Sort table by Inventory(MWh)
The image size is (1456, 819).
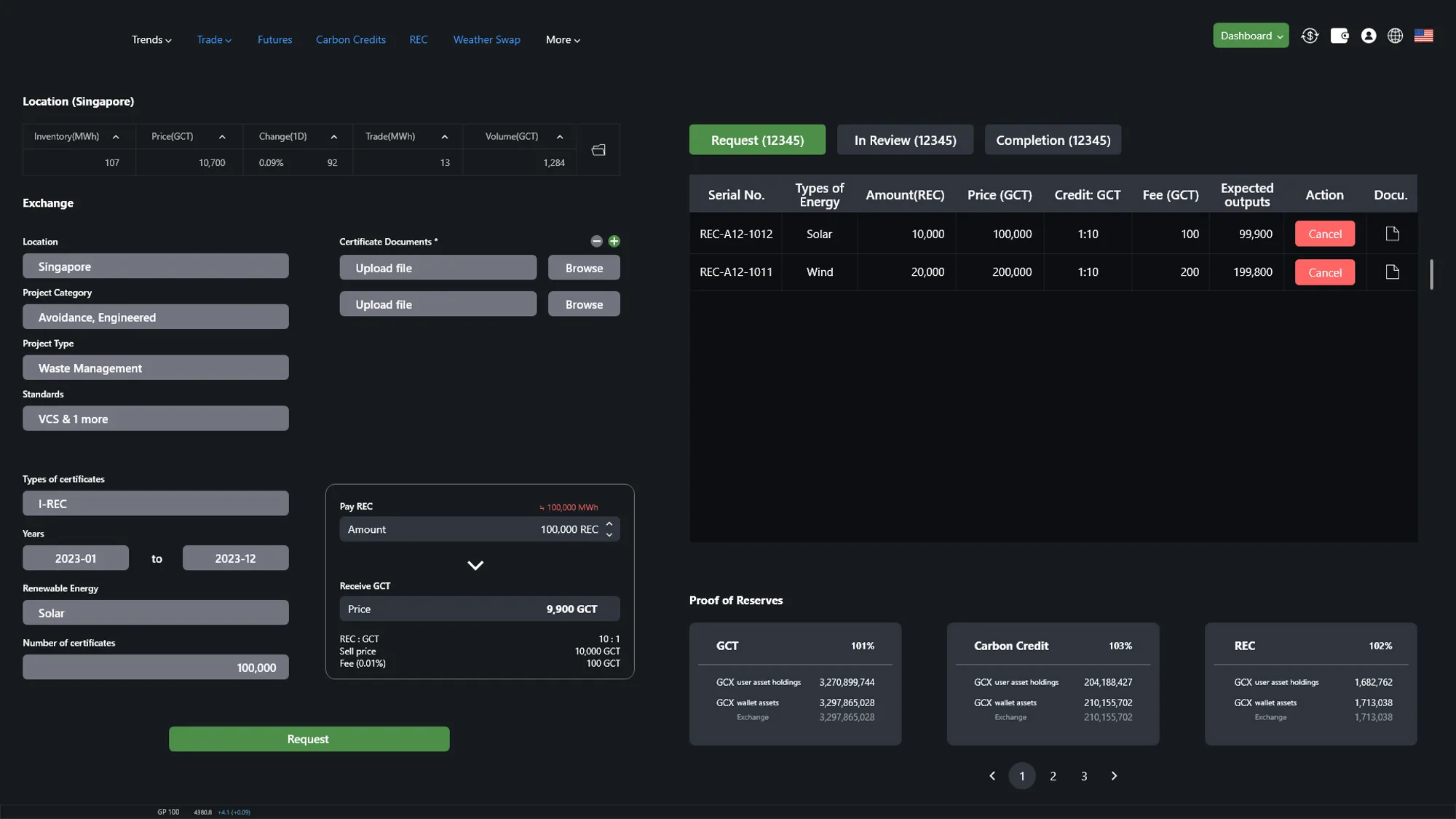point(116,137)
